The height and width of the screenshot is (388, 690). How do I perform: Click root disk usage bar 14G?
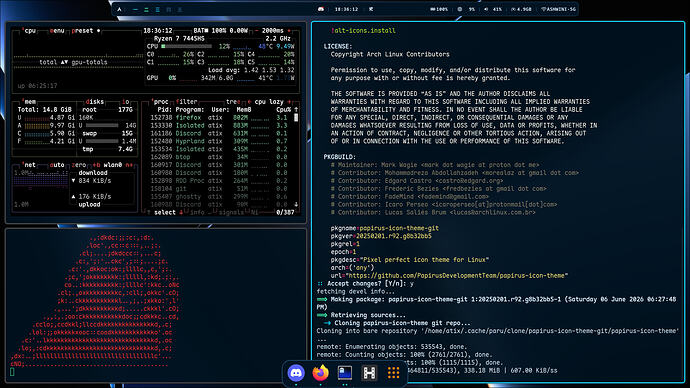coord(102,125)
